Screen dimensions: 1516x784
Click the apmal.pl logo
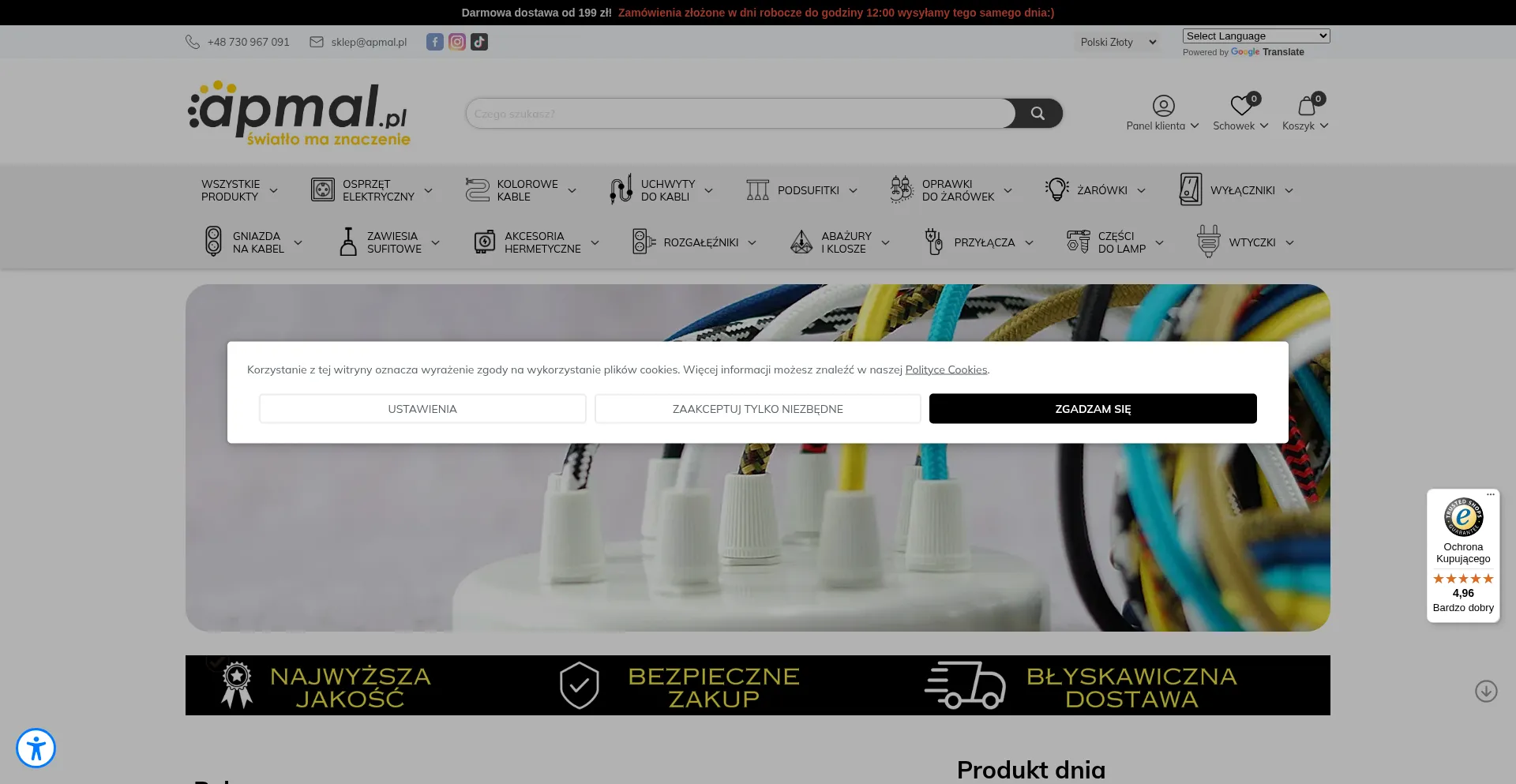pos(299,113)
